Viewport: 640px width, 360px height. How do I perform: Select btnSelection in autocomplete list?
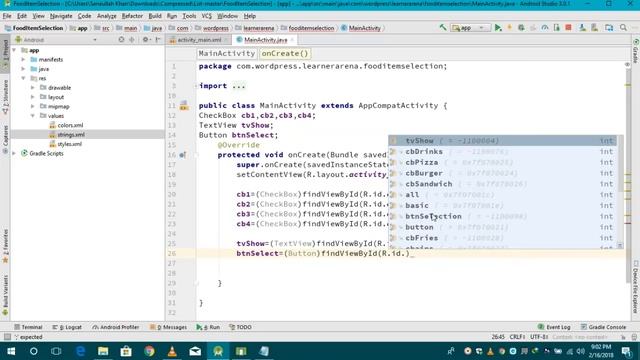click(502, 216)
